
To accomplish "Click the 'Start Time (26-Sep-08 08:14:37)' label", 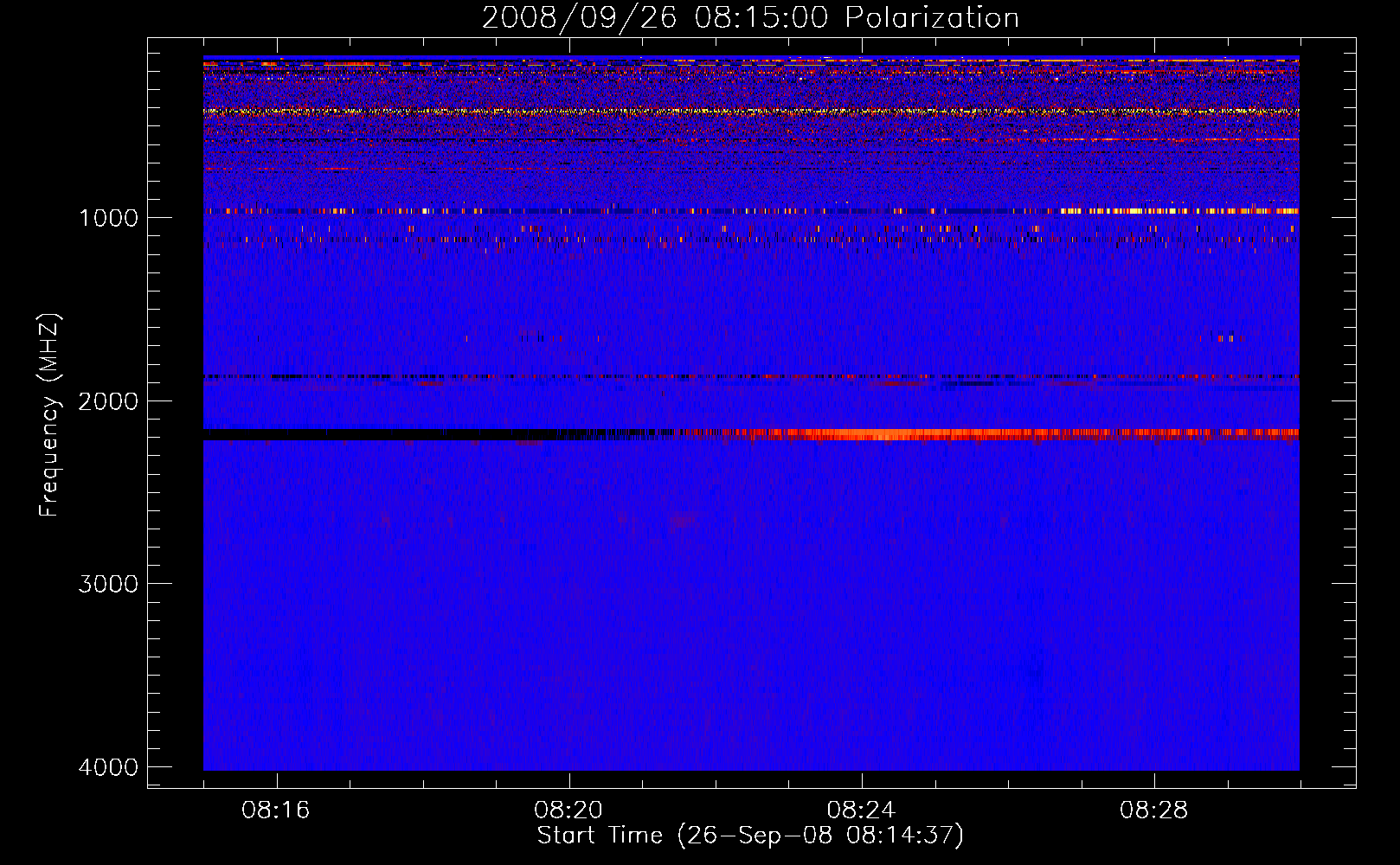I will [750, 836].
